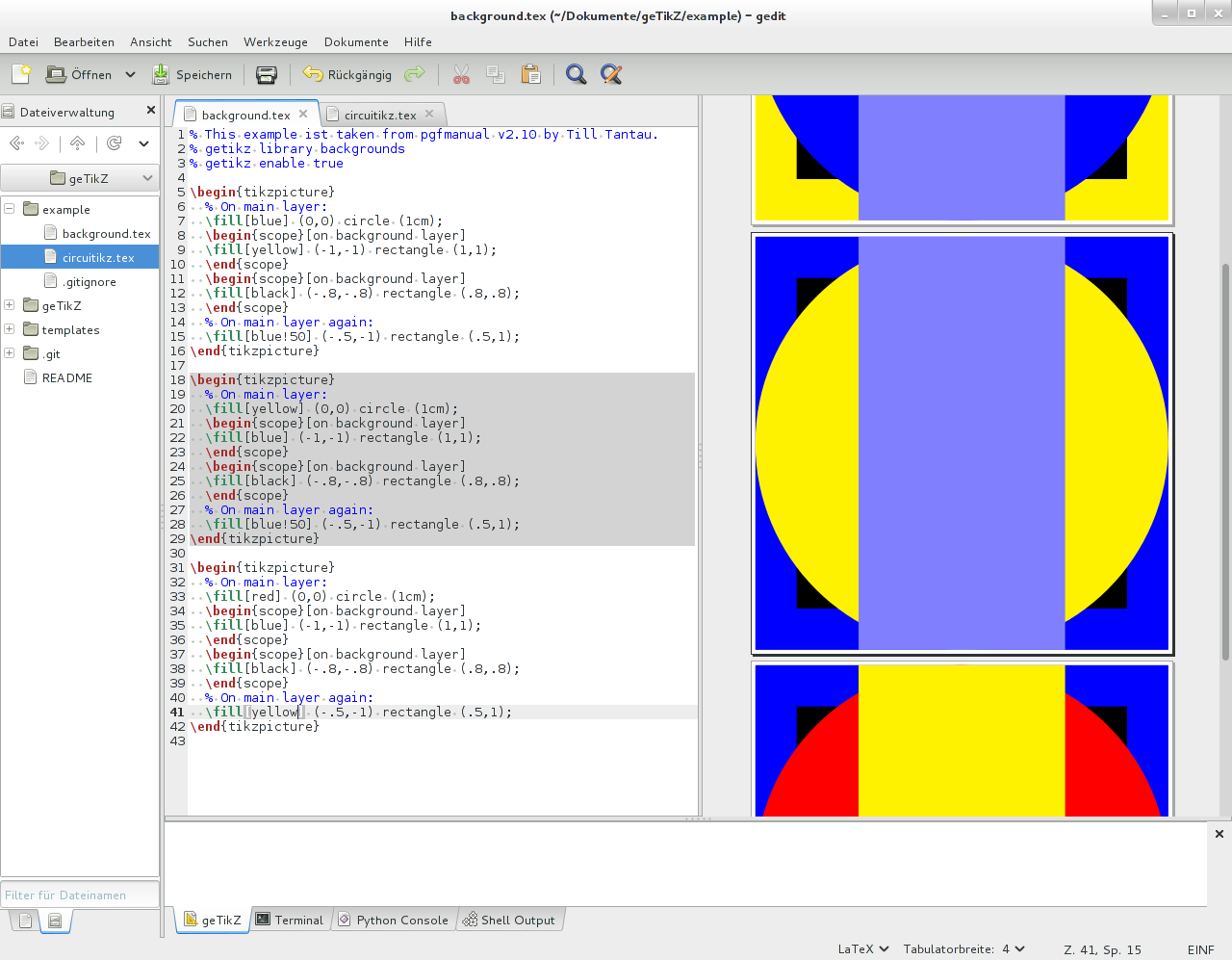Open geTikZ location combo box
This screenshot has height=960, width=1232.
[79, 178]
